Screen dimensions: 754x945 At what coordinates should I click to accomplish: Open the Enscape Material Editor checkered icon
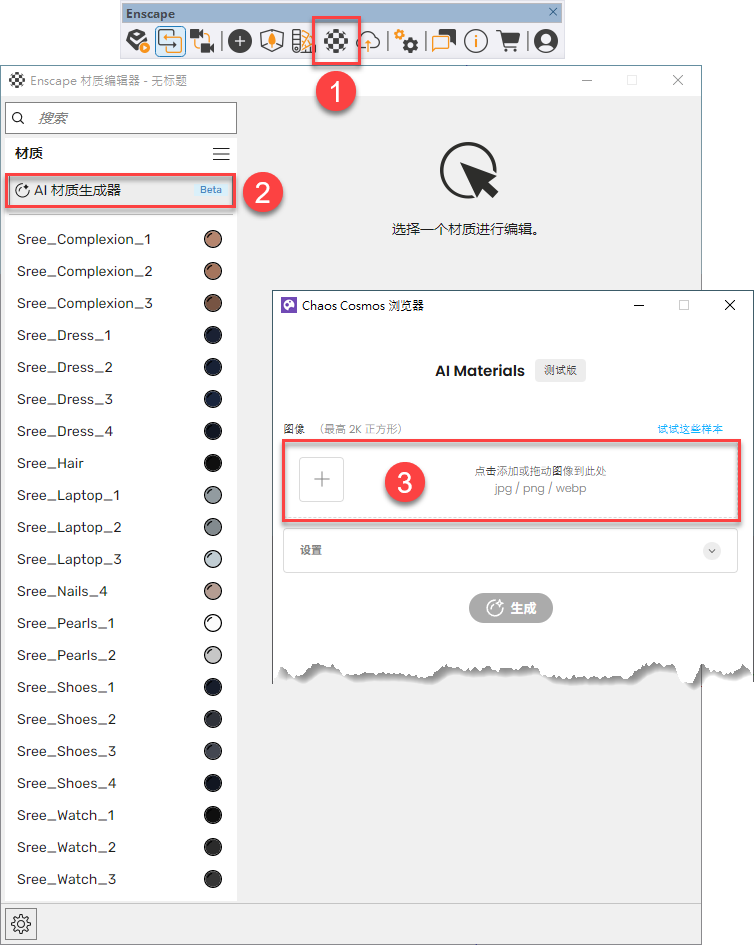pos(336,41)
